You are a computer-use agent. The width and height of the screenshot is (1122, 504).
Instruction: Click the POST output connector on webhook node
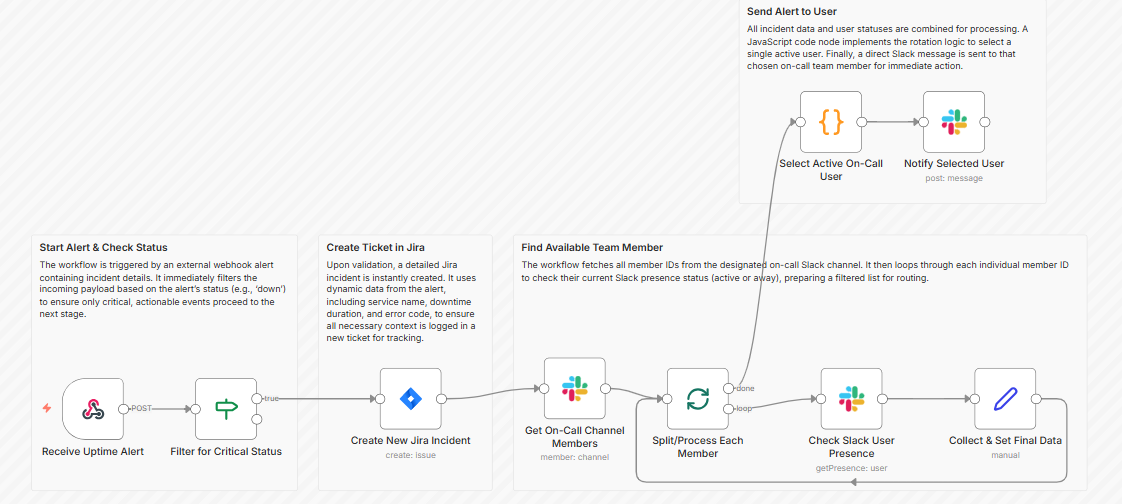click(124, 409)
